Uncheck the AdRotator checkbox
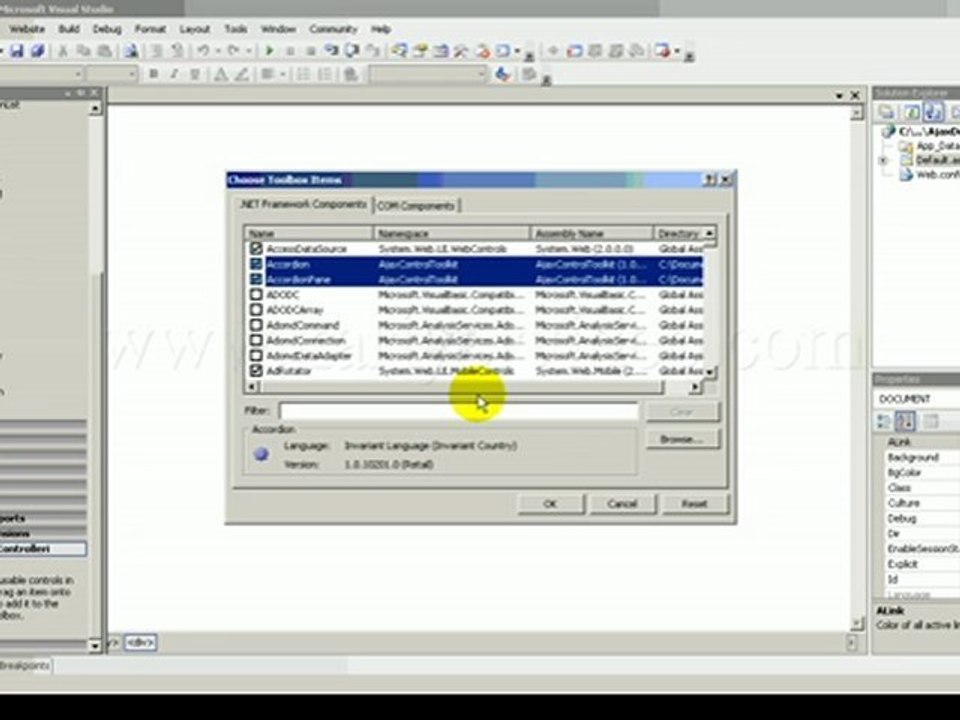The image size is (960, 720). click(256, 371)
